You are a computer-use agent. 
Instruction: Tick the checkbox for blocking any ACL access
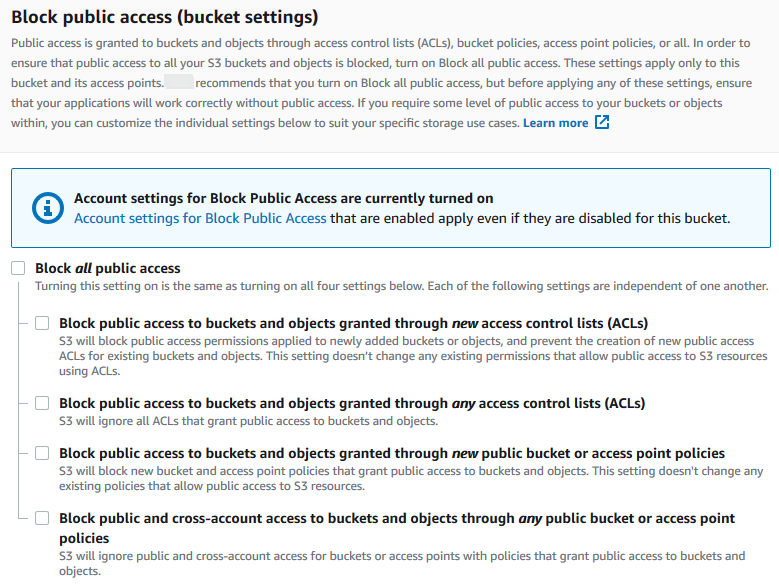42,403
